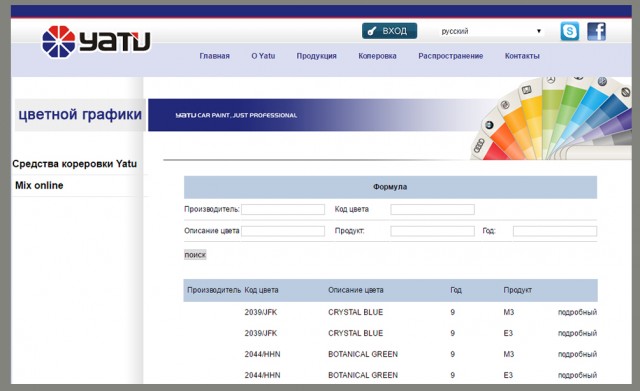640x391 pixels.
Task: Open the Skype contact icon
Action: [x=569, y=31]
